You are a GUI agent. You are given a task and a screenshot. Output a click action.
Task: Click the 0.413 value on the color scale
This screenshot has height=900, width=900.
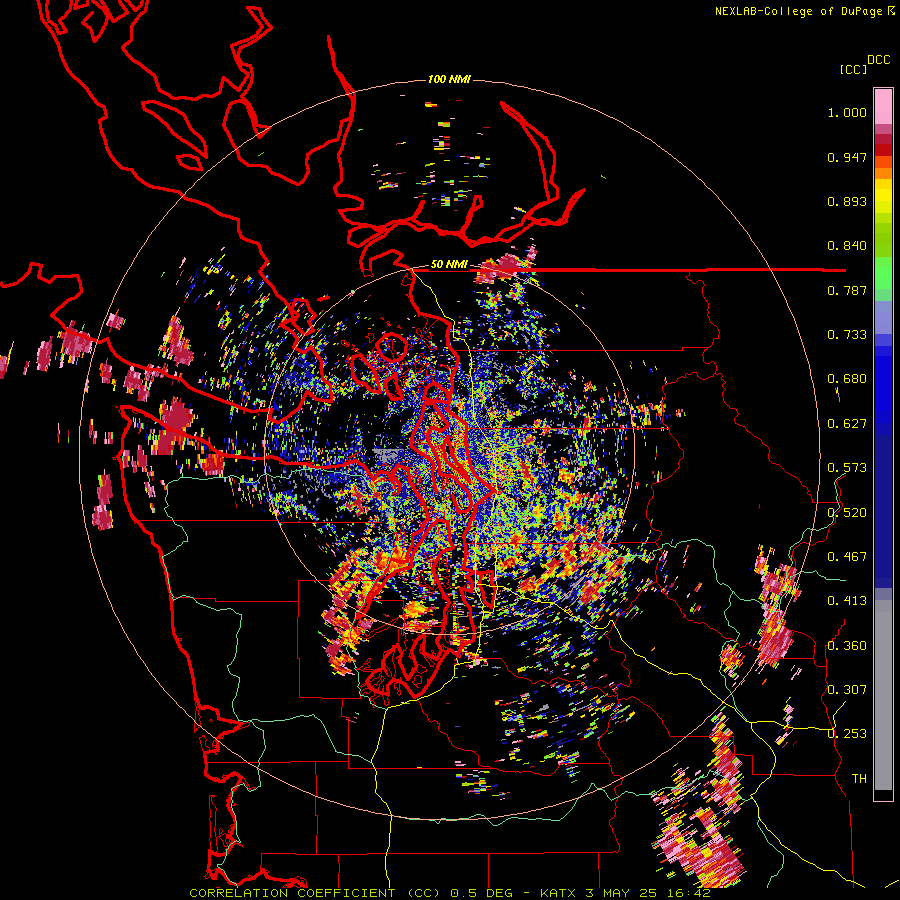pyautogui.click(x=847, y=601)
